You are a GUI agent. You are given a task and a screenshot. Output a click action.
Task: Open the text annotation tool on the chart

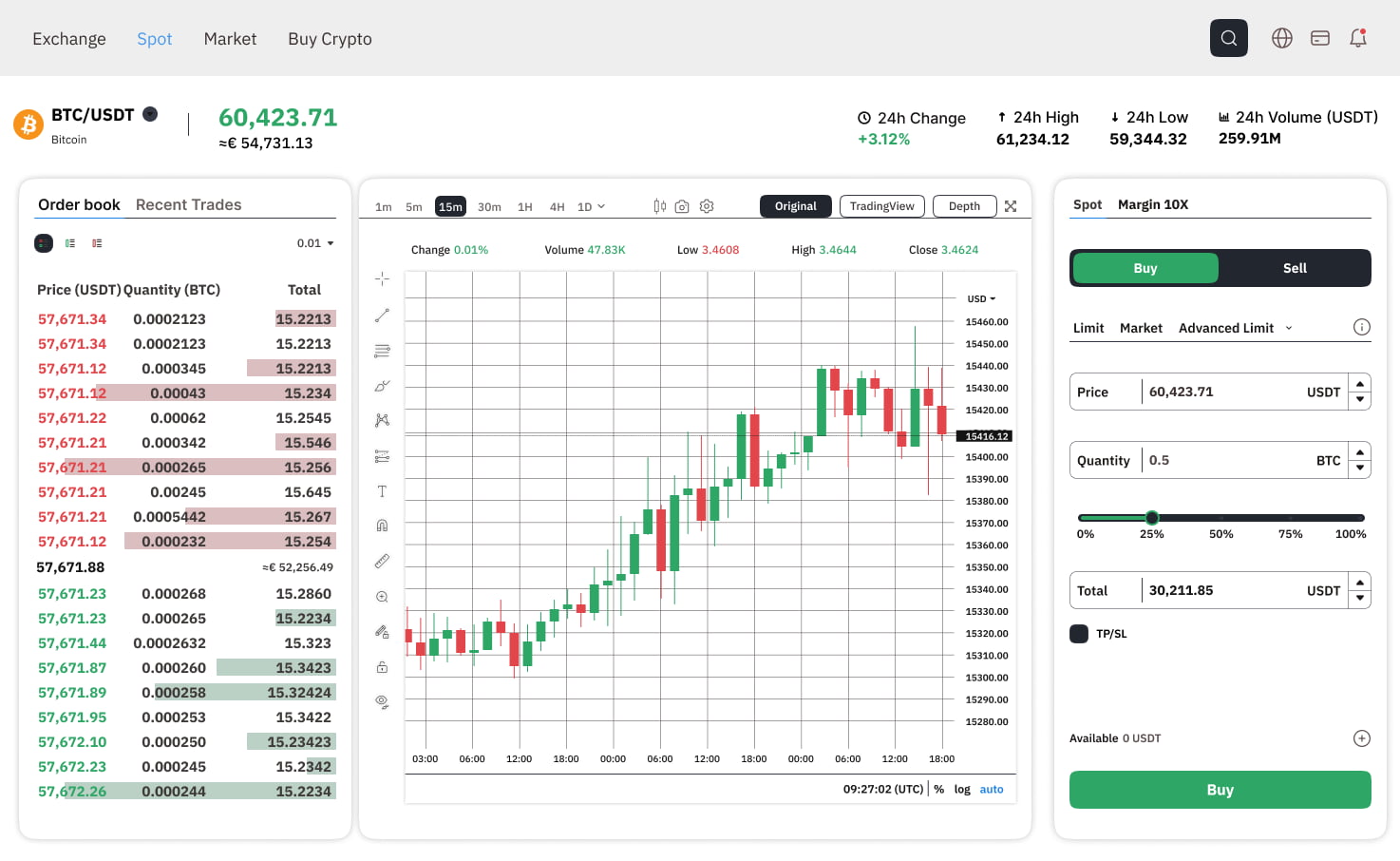(x=382, y=490)
